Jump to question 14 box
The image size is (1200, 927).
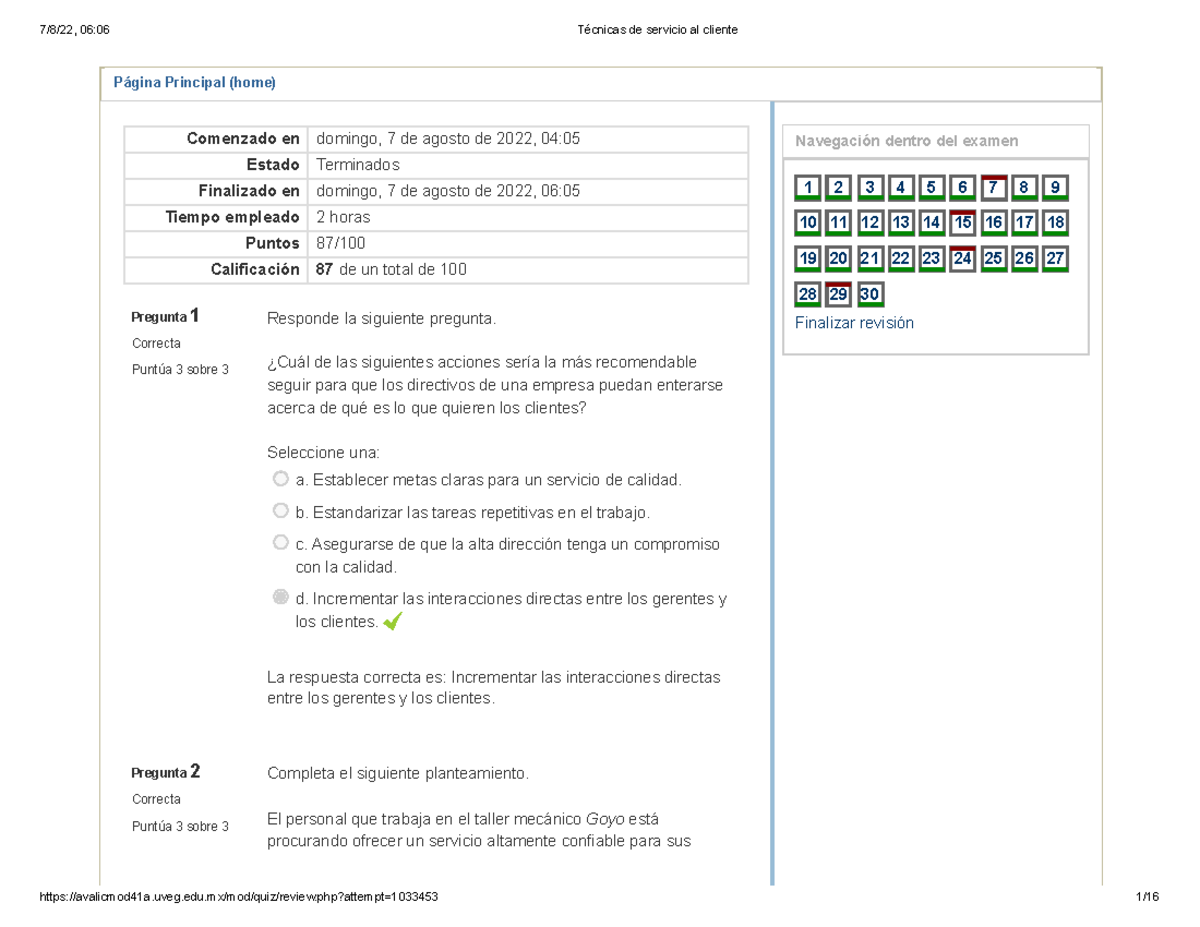(932, 223)
